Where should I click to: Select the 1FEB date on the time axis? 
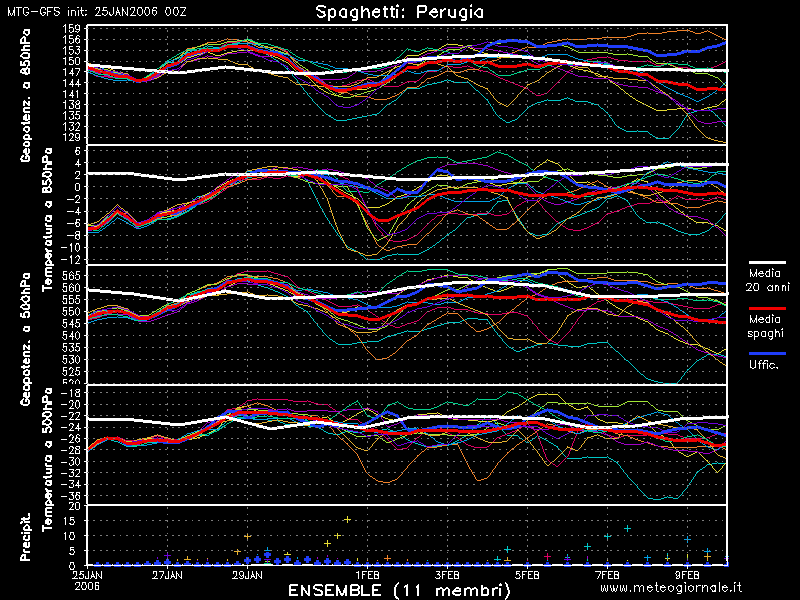coord(367,575)
